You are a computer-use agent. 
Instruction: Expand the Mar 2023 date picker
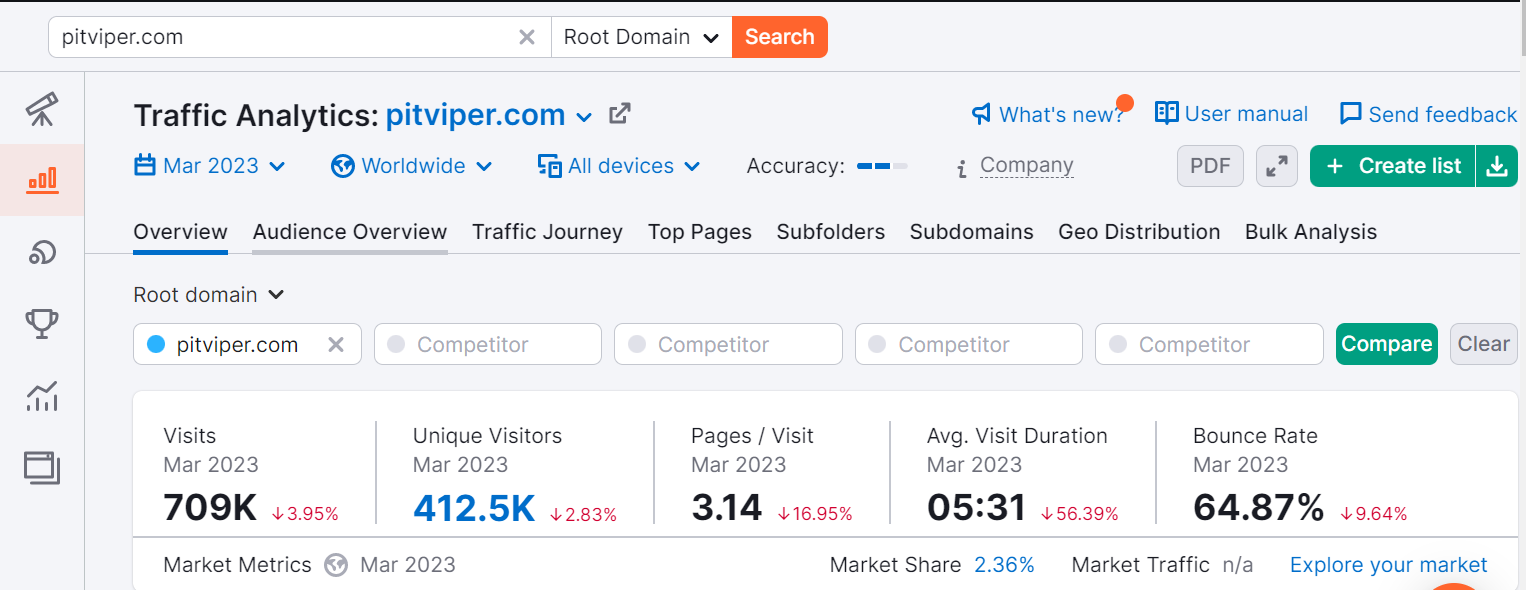(x=210, y=166)
